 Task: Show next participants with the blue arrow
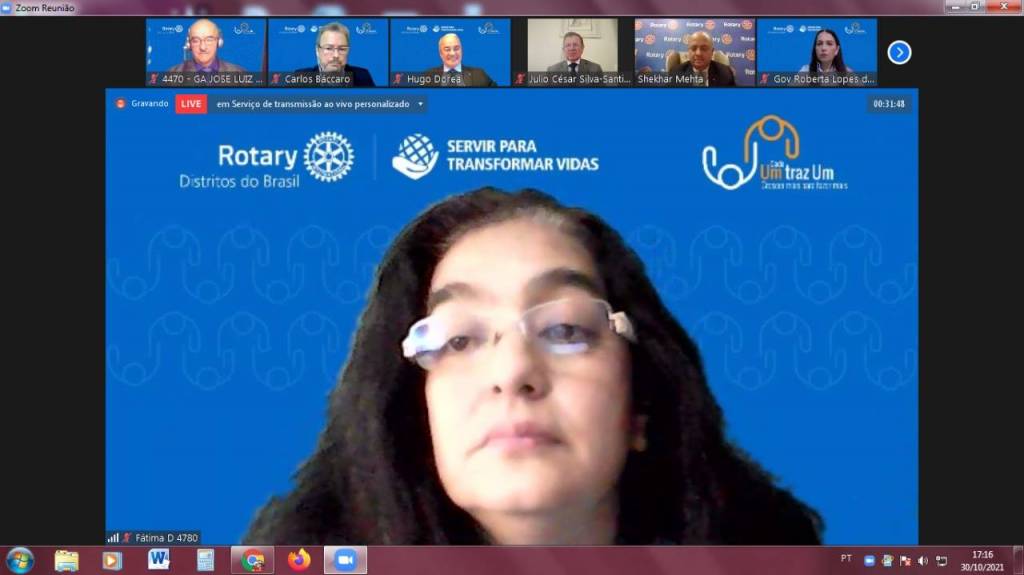899,52
